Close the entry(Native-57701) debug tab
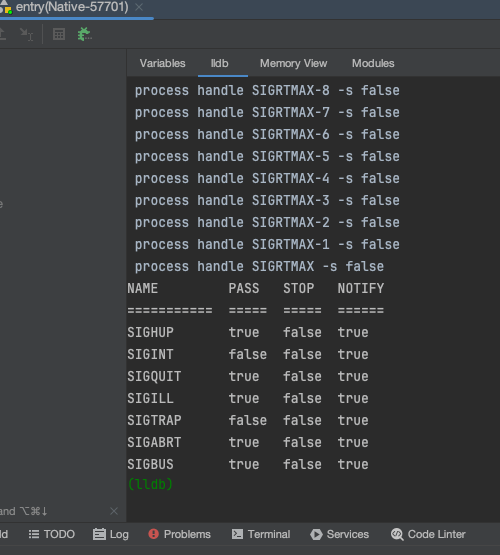 [139, 7]
